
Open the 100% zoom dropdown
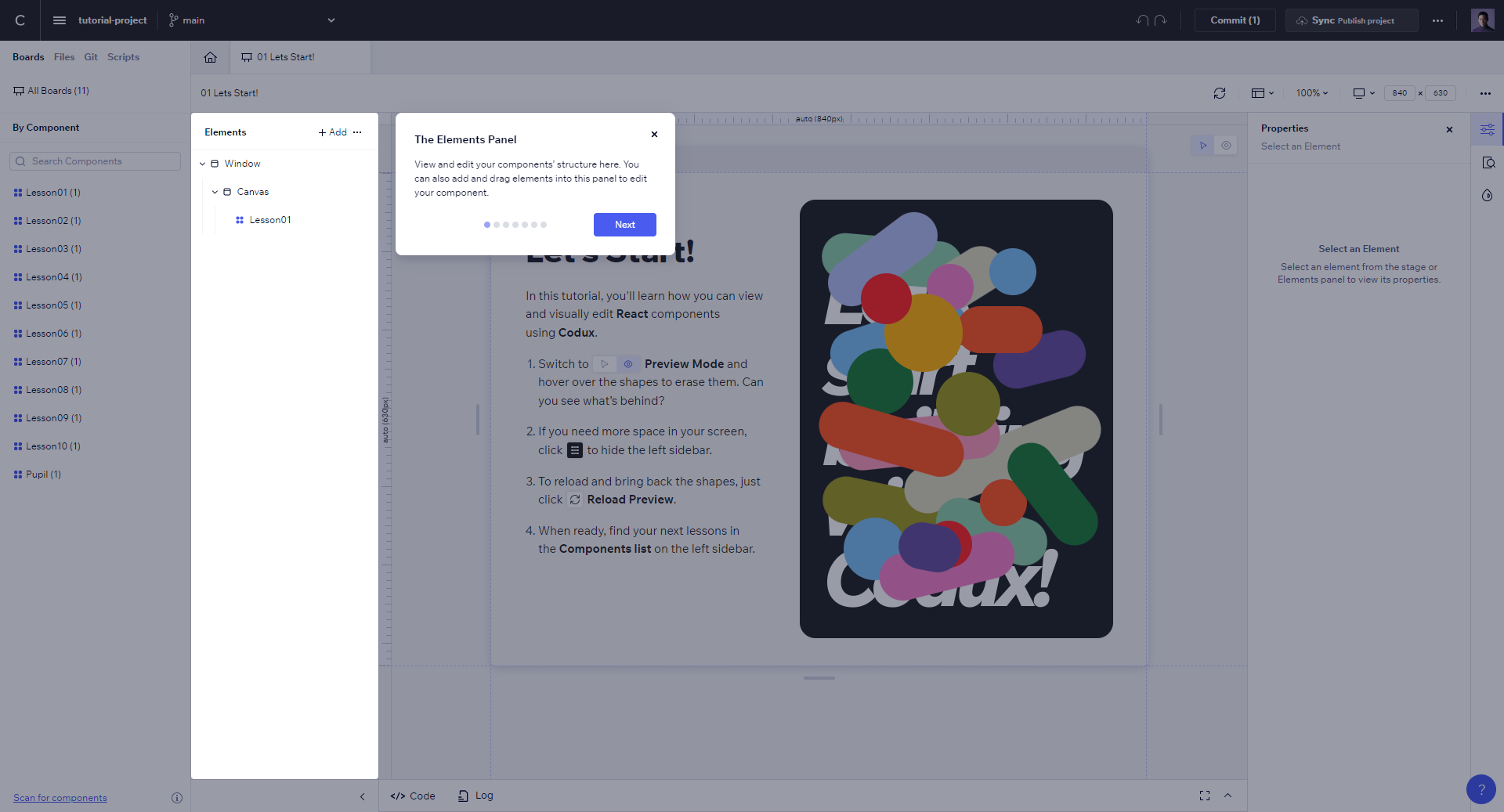coord(1312,93)
